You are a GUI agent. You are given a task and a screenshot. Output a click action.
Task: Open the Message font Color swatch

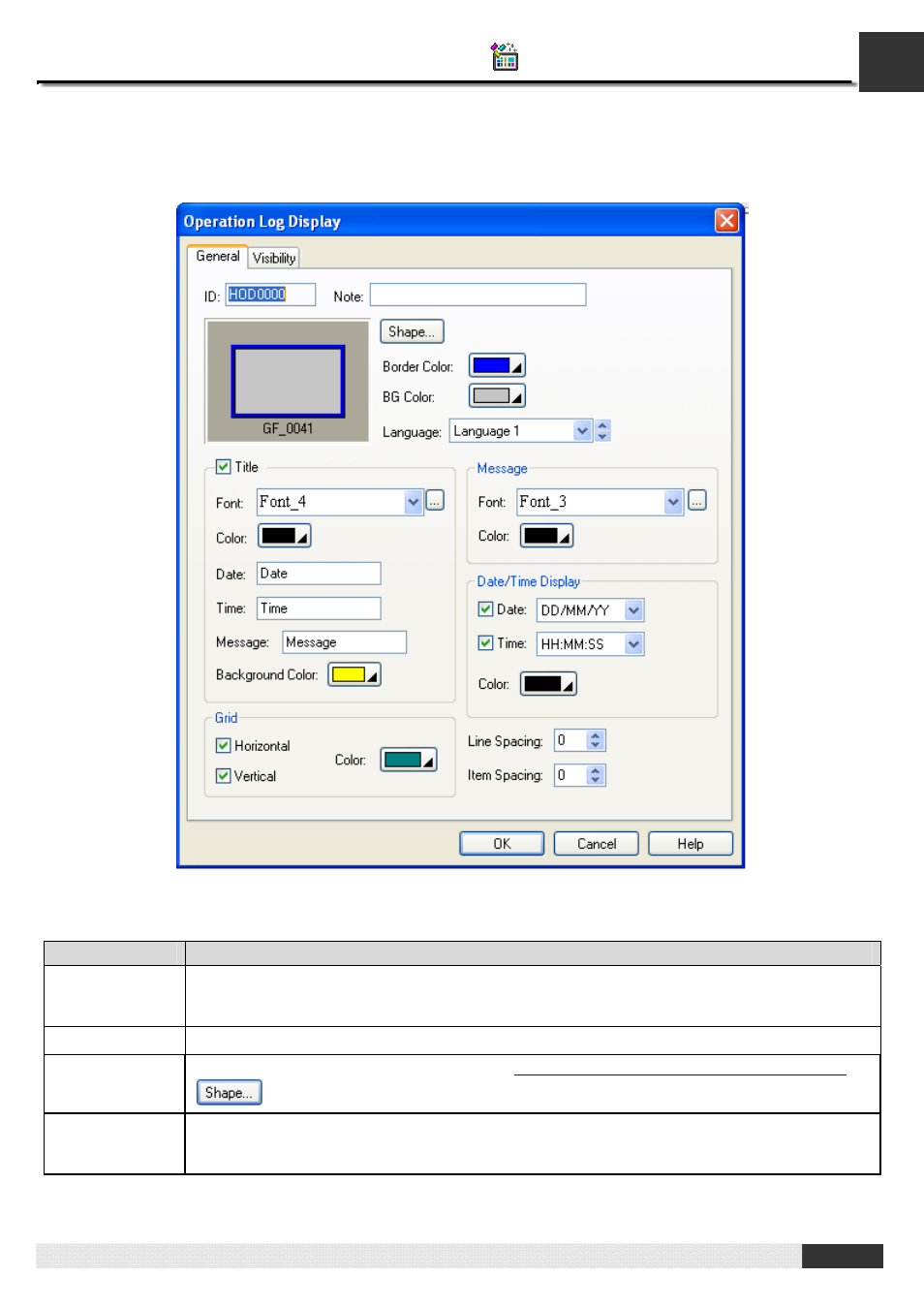(x=546, y=536)
